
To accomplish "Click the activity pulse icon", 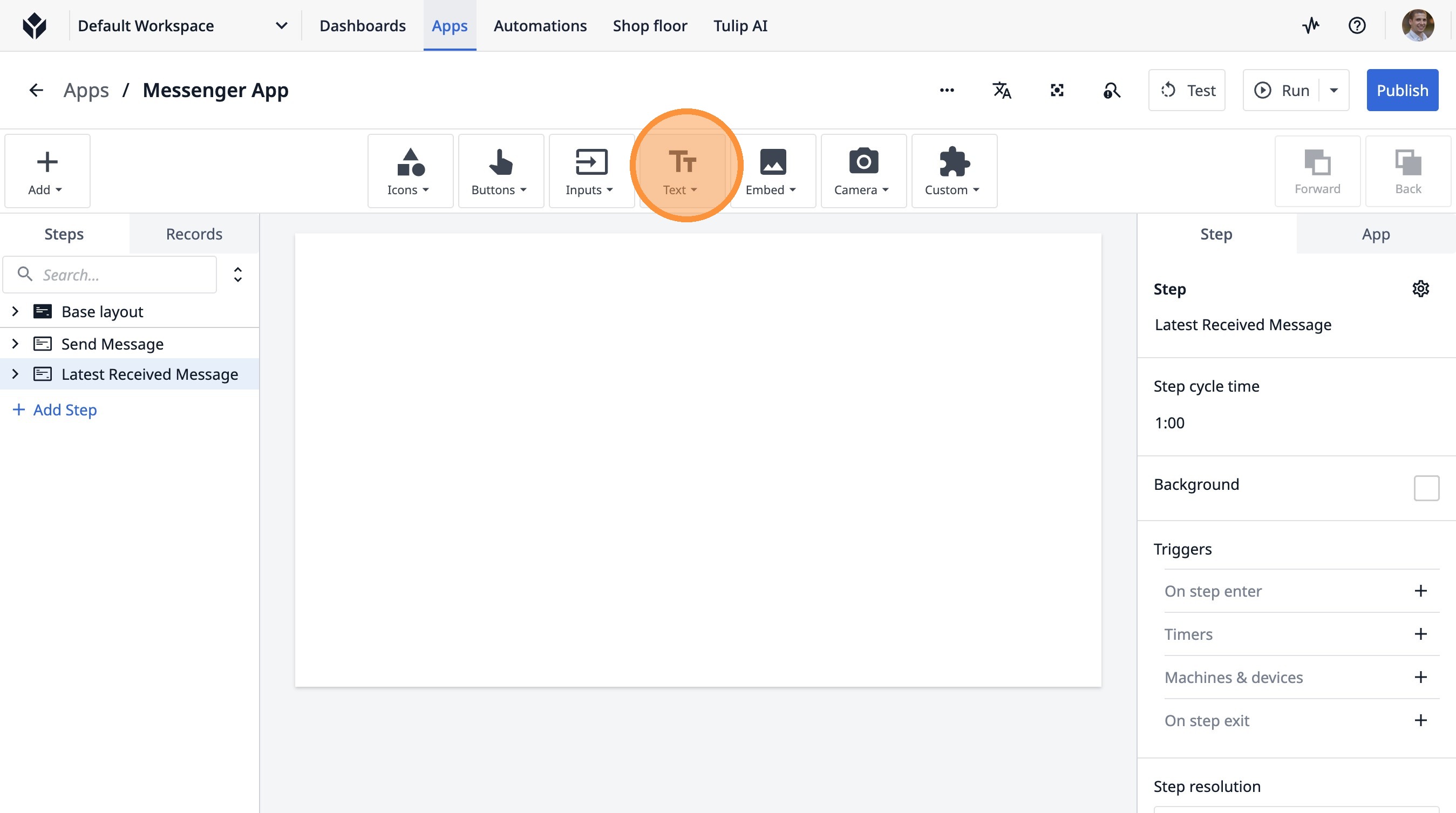I will point(1310,25).
